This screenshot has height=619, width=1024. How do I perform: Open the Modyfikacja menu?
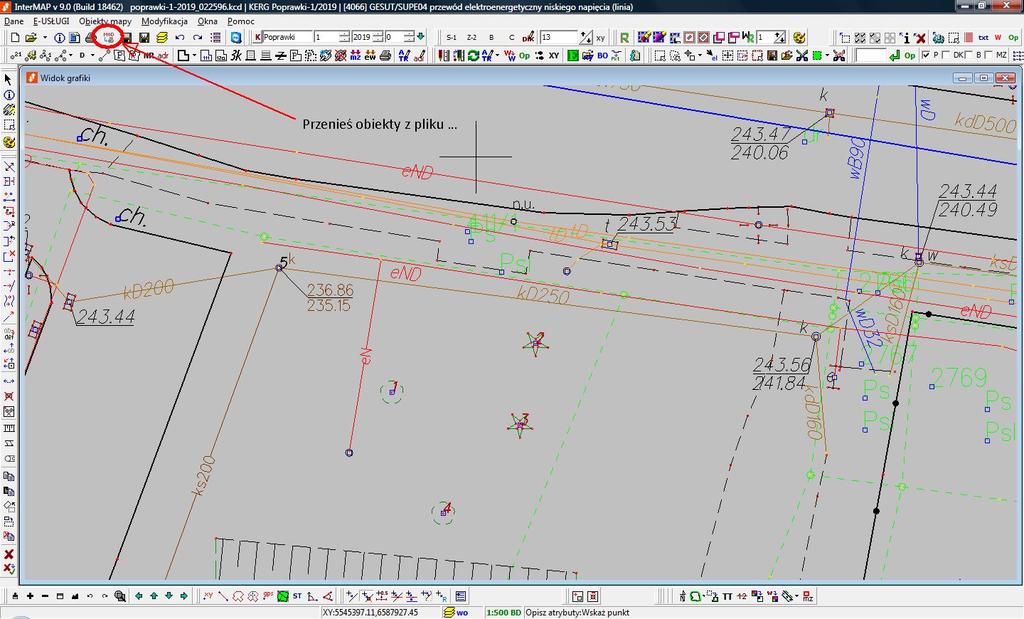pos(165,21)
